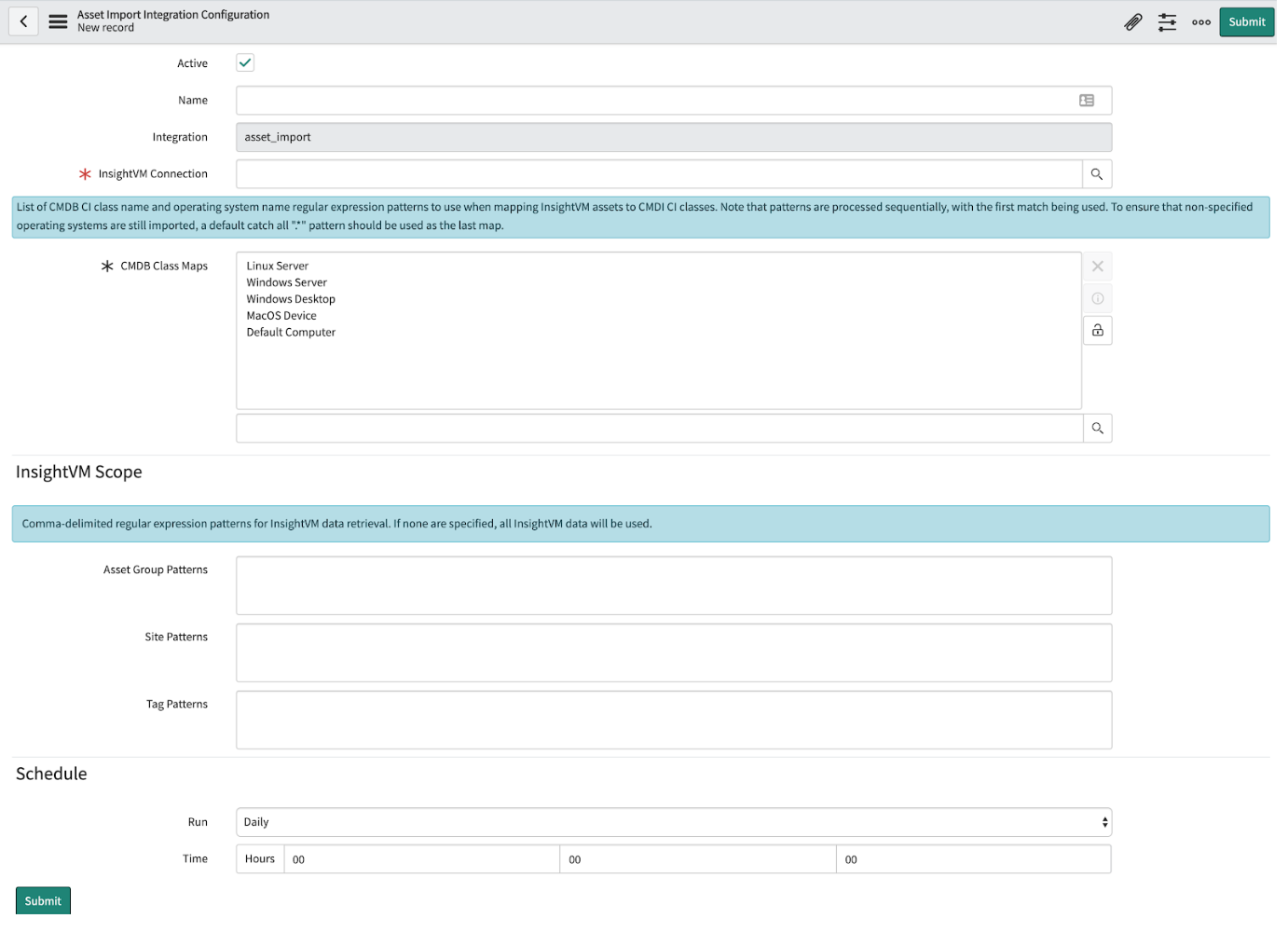Open the personalize form settings icon
Screen dimensions: 1288x932
pyautogui.click(x=1167, y=22)
